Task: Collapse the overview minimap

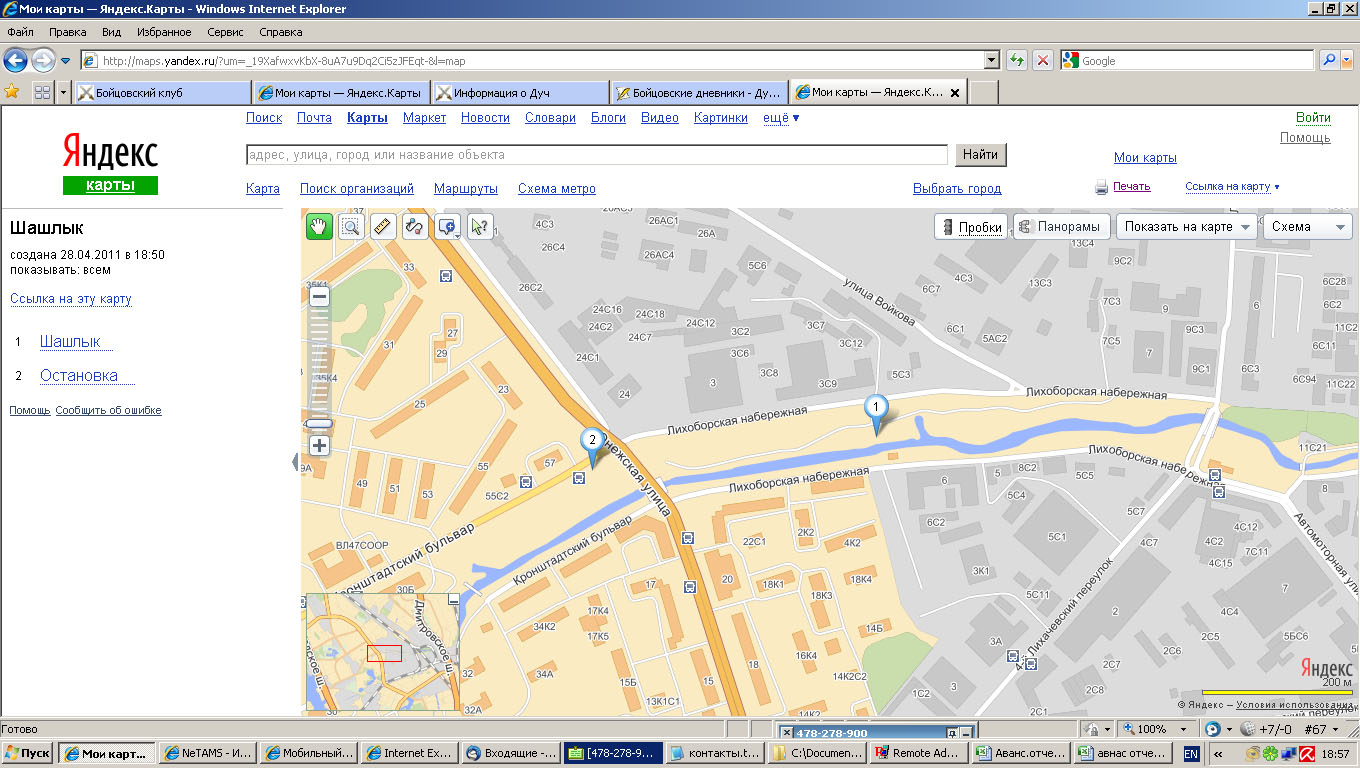Action: (454, 598)
